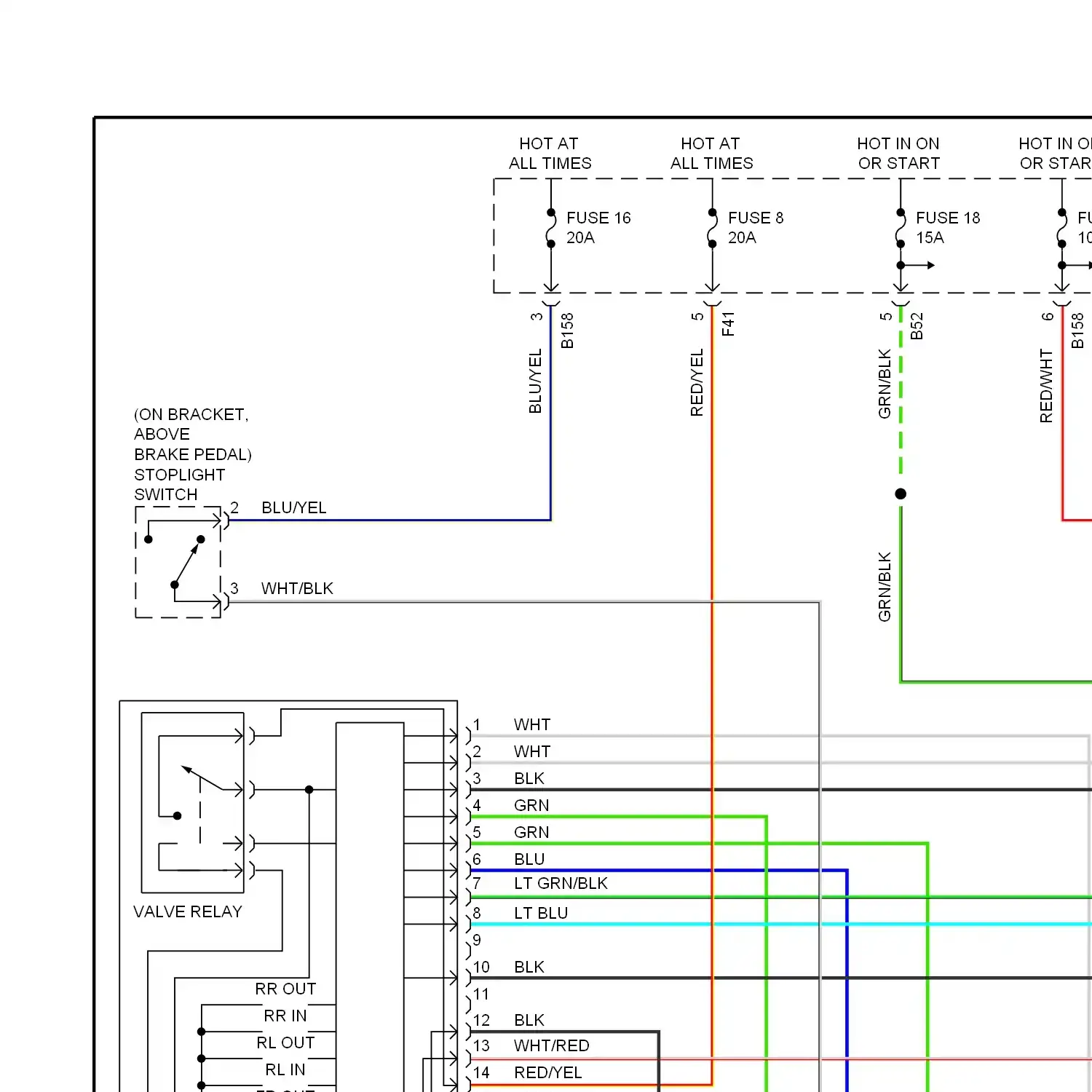The width and height of the screenshot is (1092, 1092).
Task: Click the junction dot on GRN/BLK wire
Action: click(x=901, y=494)
